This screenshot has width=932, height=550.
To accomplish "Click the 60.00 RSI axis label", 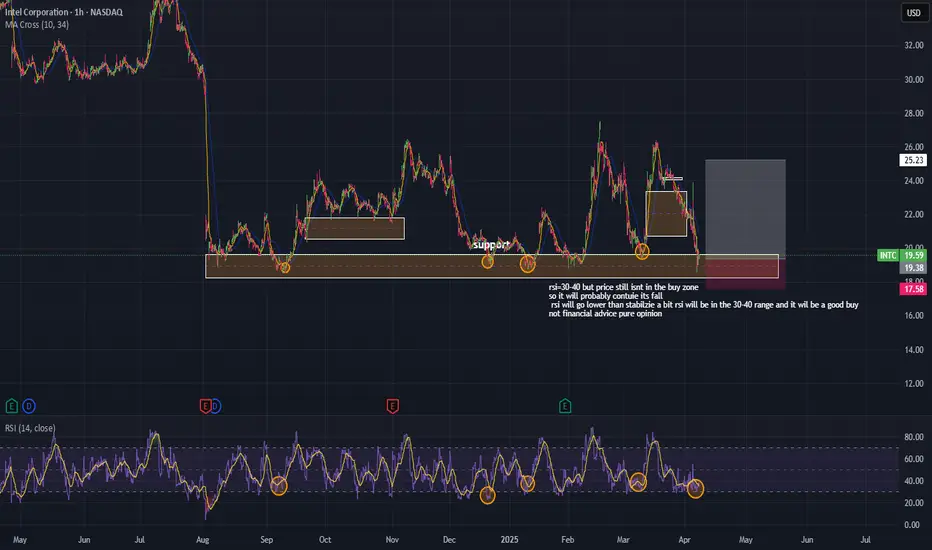I will coord(914,459).
